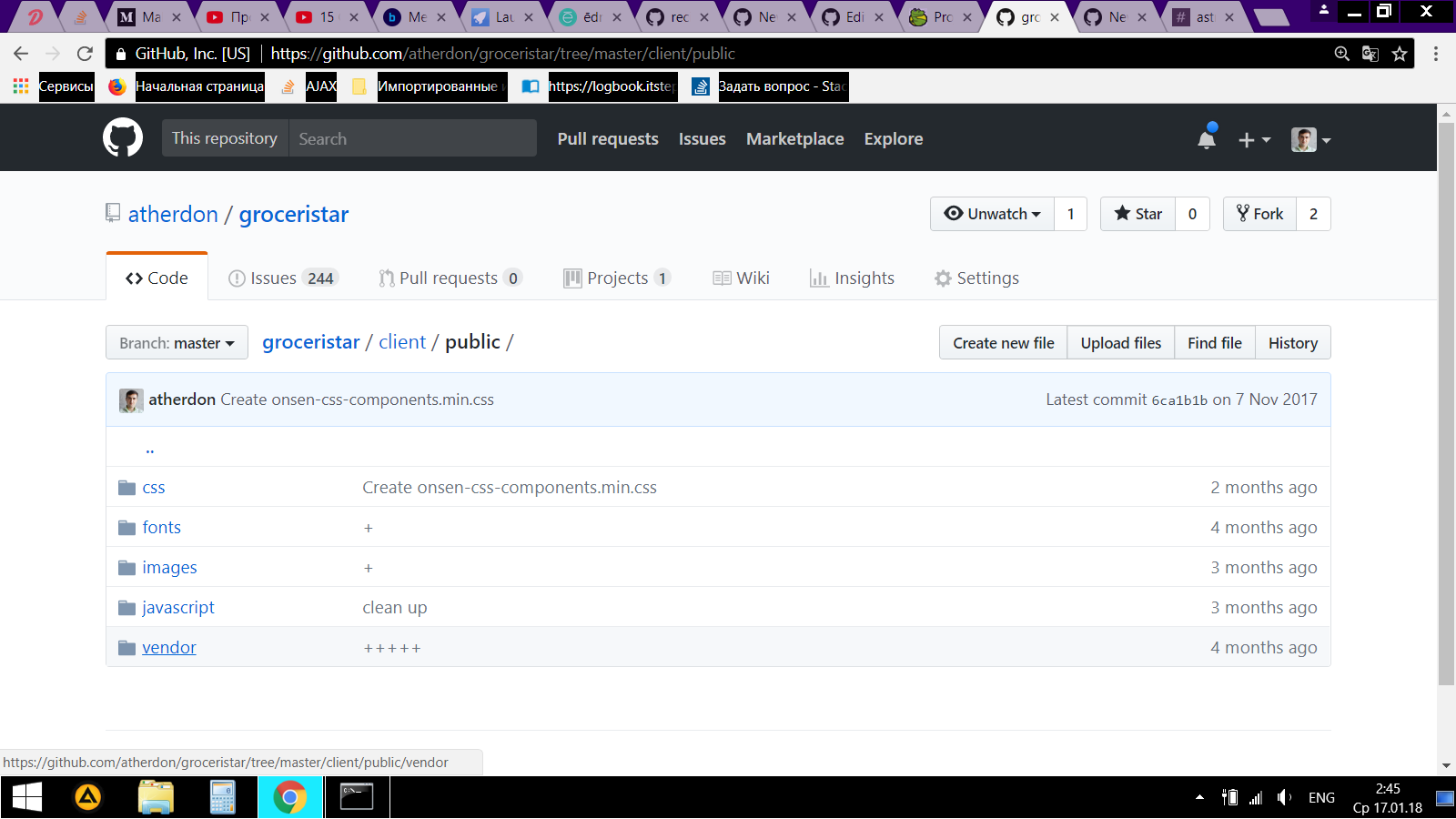
Task: Open the watchers count 1
Action: coord(1070,214)
